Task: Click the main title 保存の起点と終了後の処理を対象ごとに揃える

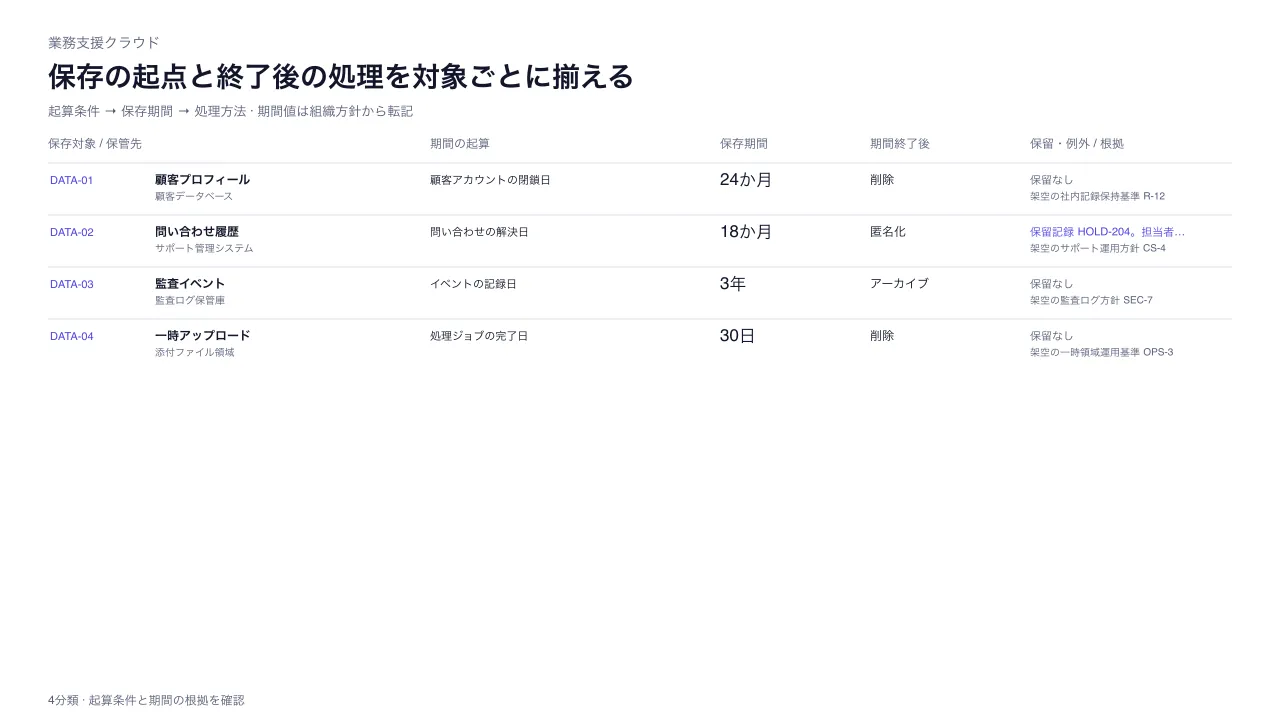Action: 341,76
